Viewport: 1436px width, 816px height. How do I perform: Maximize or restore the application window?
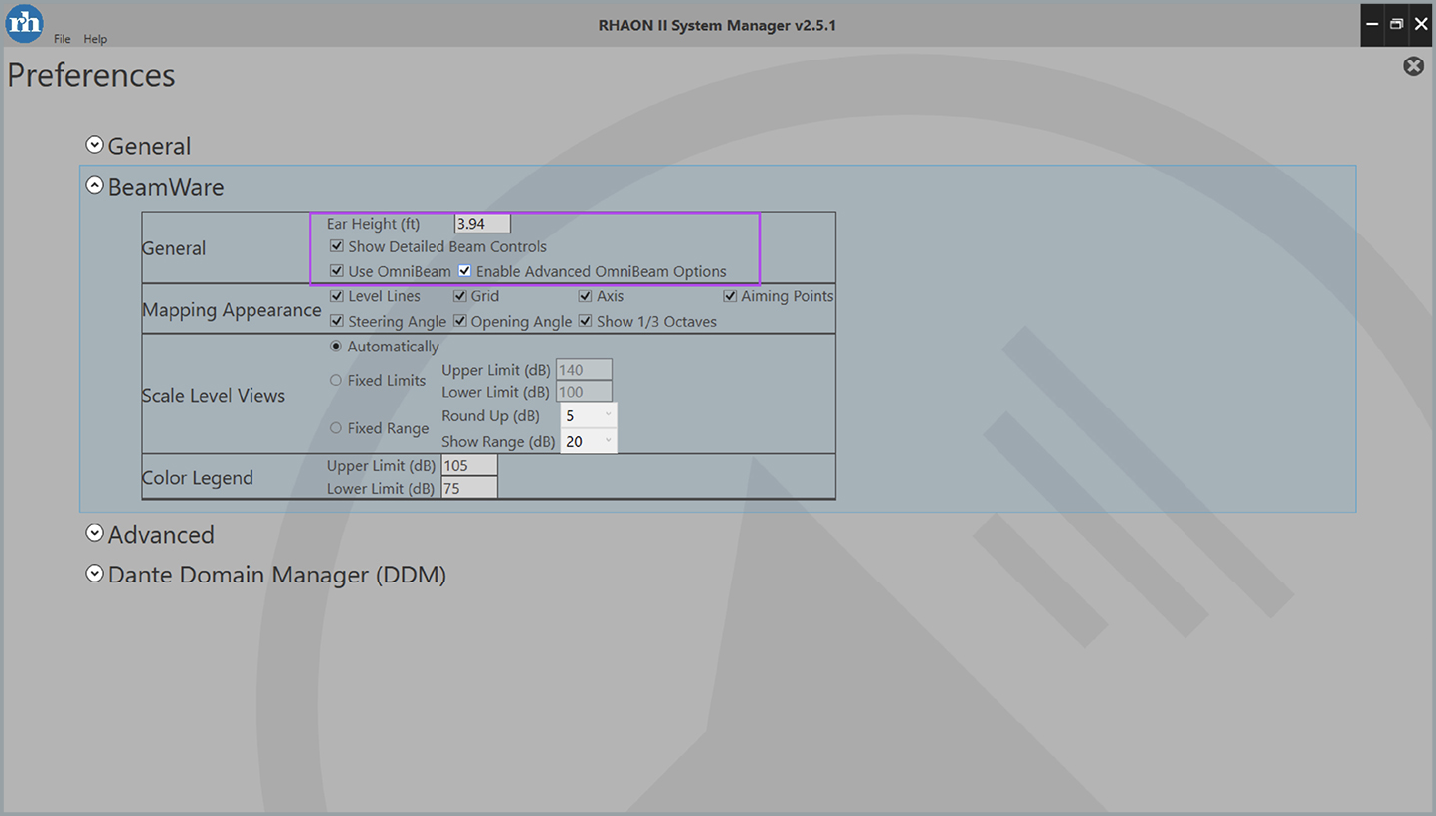(1396, 24)
